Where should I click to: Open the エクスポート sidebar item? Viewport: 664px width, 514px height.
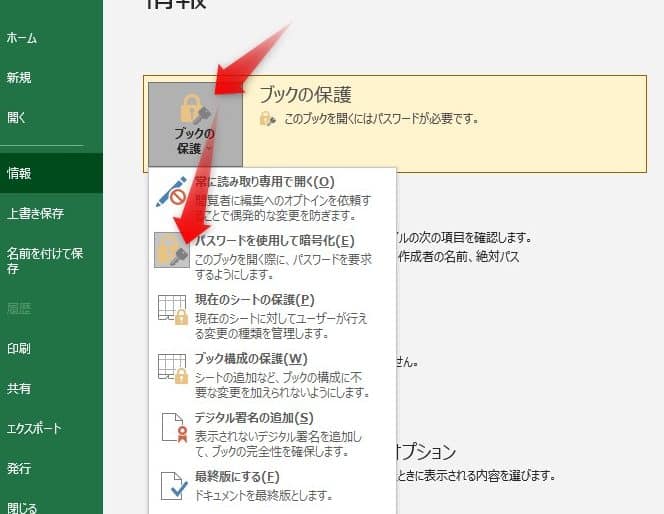[34, 428]
